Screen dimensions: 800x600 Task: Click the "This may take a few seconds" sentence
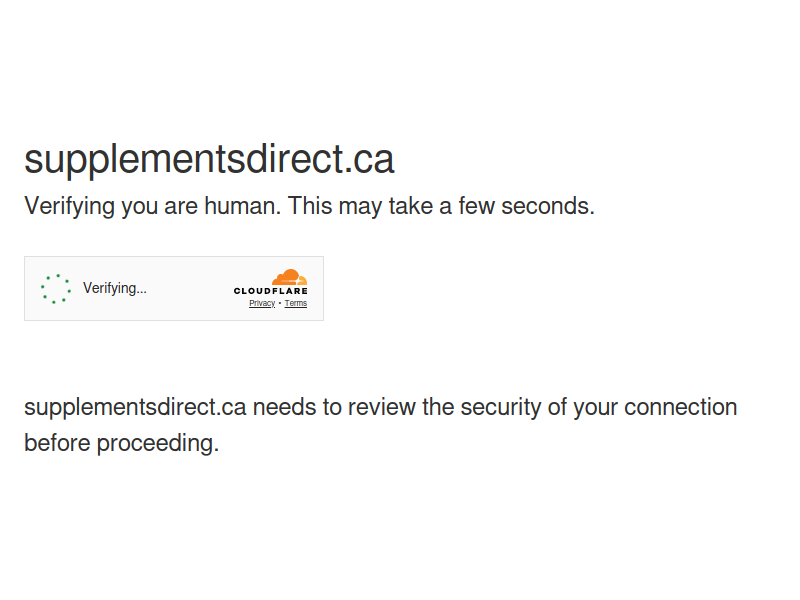coord(441,206)
